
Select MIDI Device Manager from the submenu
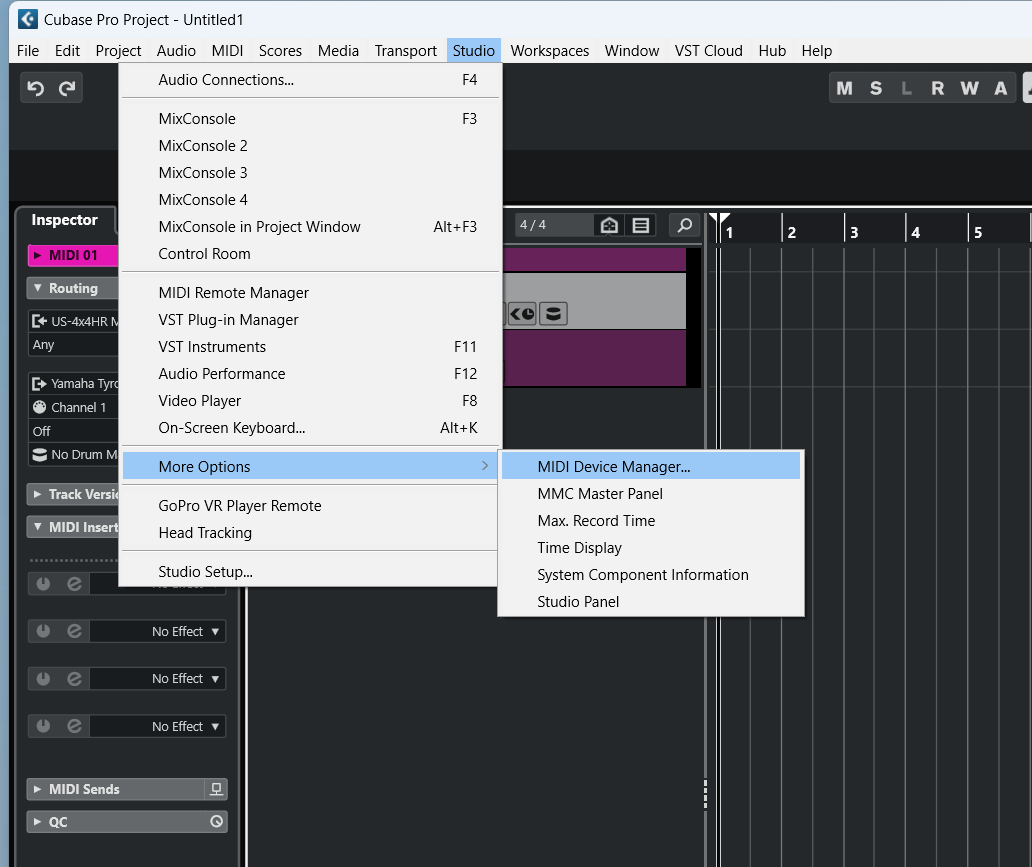pos(613,466)
